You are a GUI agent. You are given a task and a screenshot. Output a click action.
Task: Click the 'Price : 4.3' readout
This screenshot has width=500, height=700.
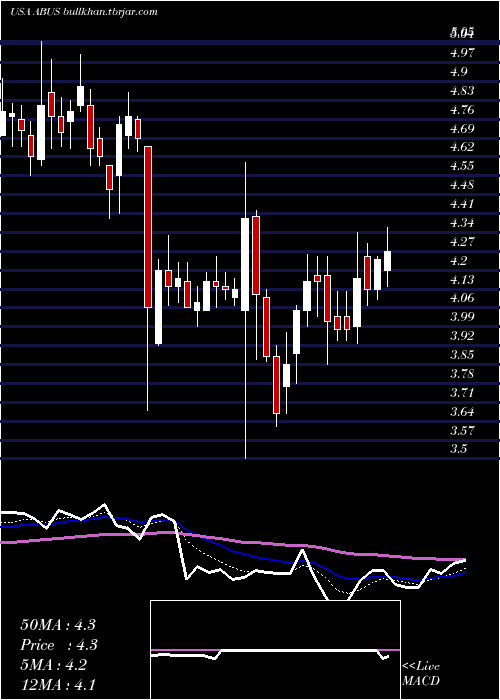coord(59,645)
